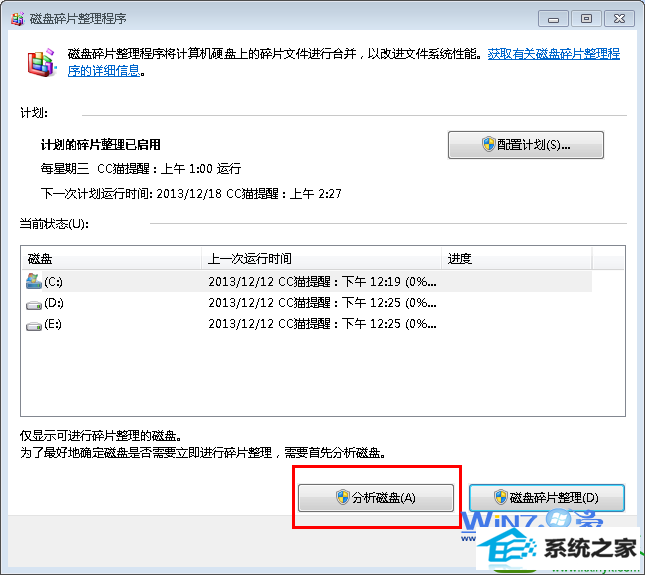Click the large disk defragmenter icon
The width and height of the screenshot is (645, 575).
tap(41, 63)
